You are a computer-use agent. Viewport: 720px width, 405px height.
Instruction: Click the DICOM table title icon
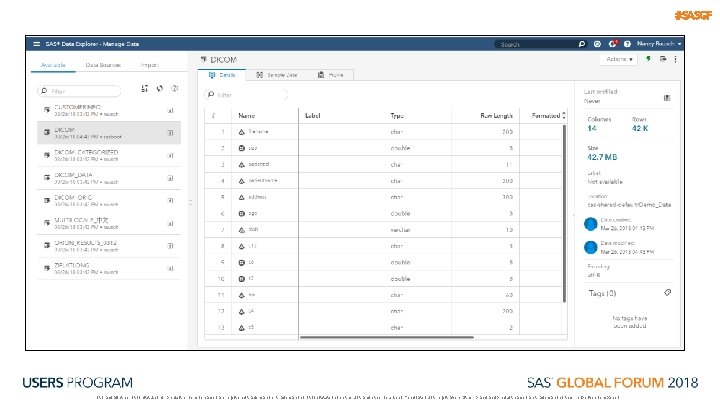click(x=203, y=59)
